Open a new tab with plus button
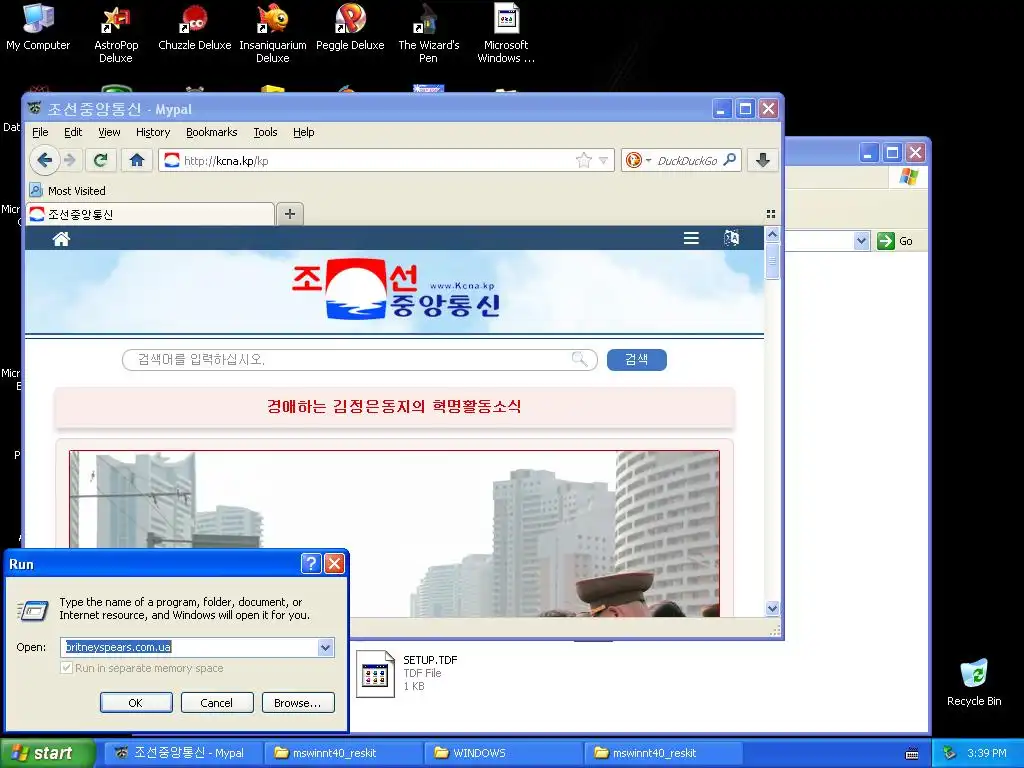1024x768 pixels. pos(290,214)
